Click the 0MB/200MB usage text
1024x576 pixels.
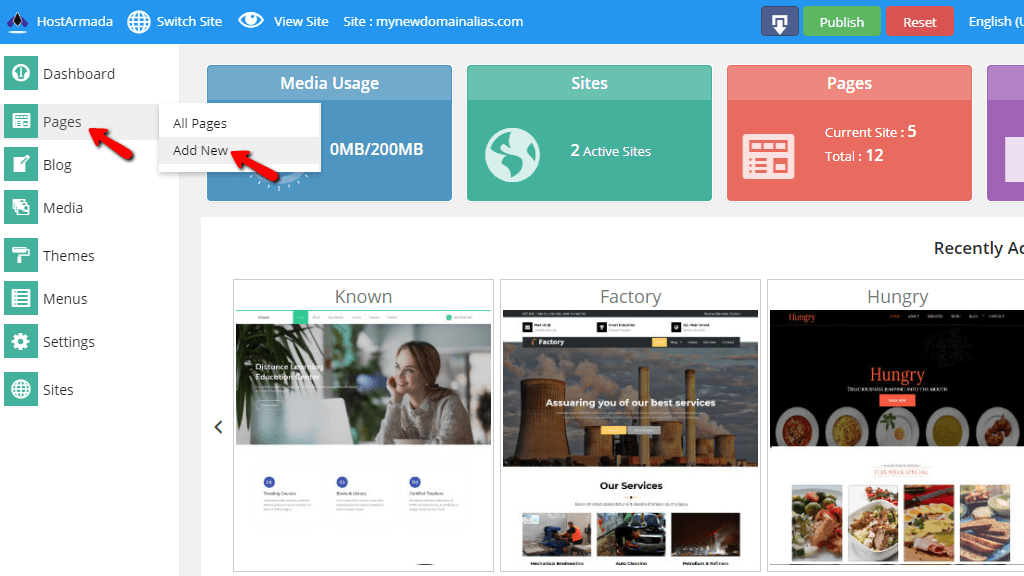click(376, 150)
